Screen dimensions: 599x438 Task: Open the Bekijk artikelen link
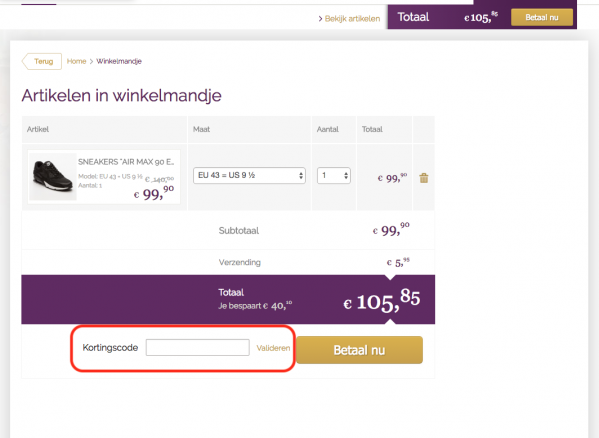352,19
